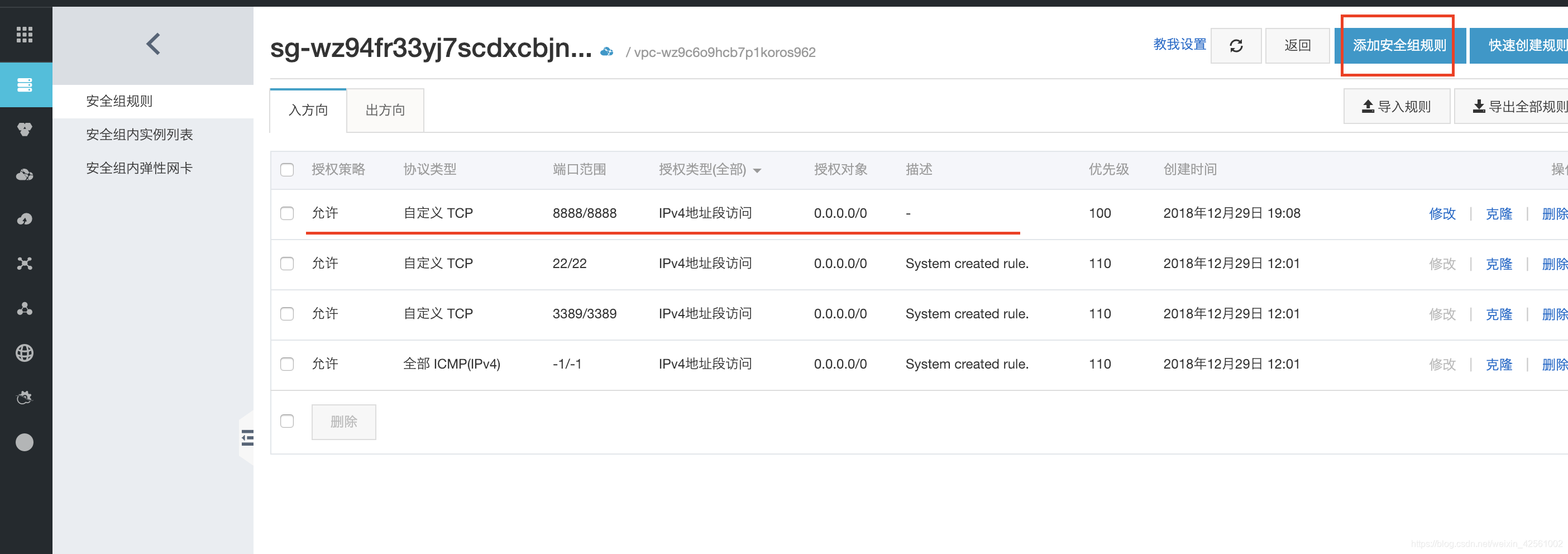Viewport: 1568px width, 554px height.
Task: Click the 授权对象 column header
Action: coord(840,169)
